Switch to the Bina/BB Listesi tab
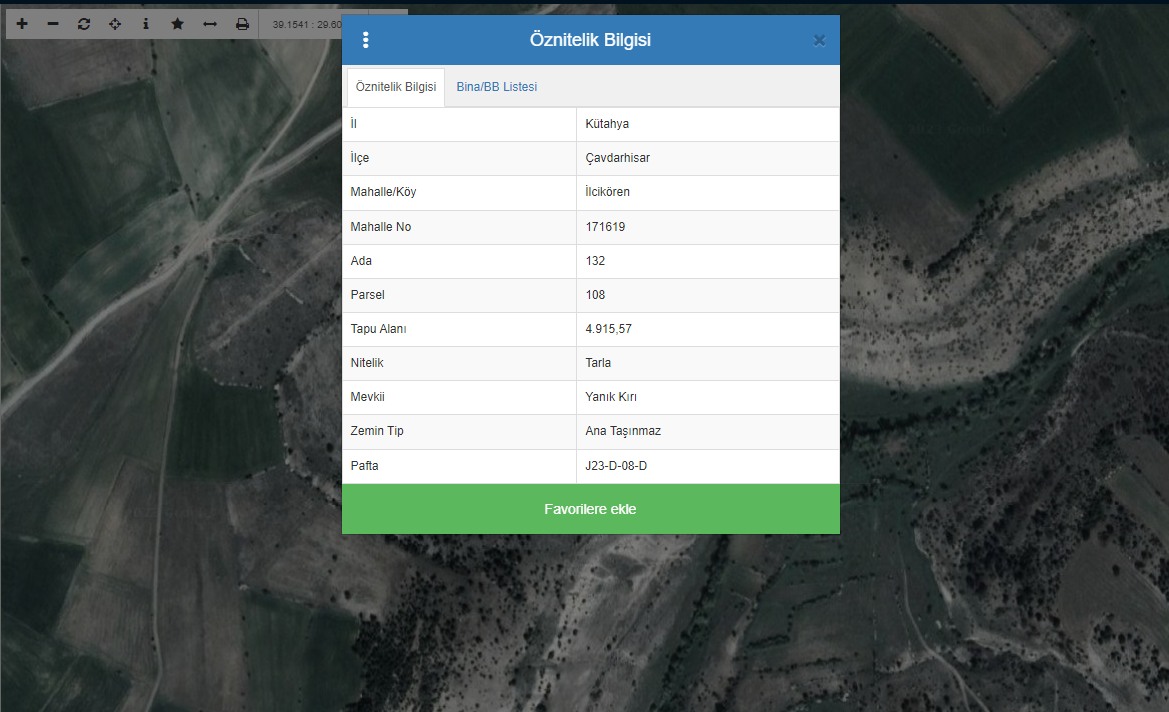This screenshot has height=712, width=1169. [x=496, y=87]
